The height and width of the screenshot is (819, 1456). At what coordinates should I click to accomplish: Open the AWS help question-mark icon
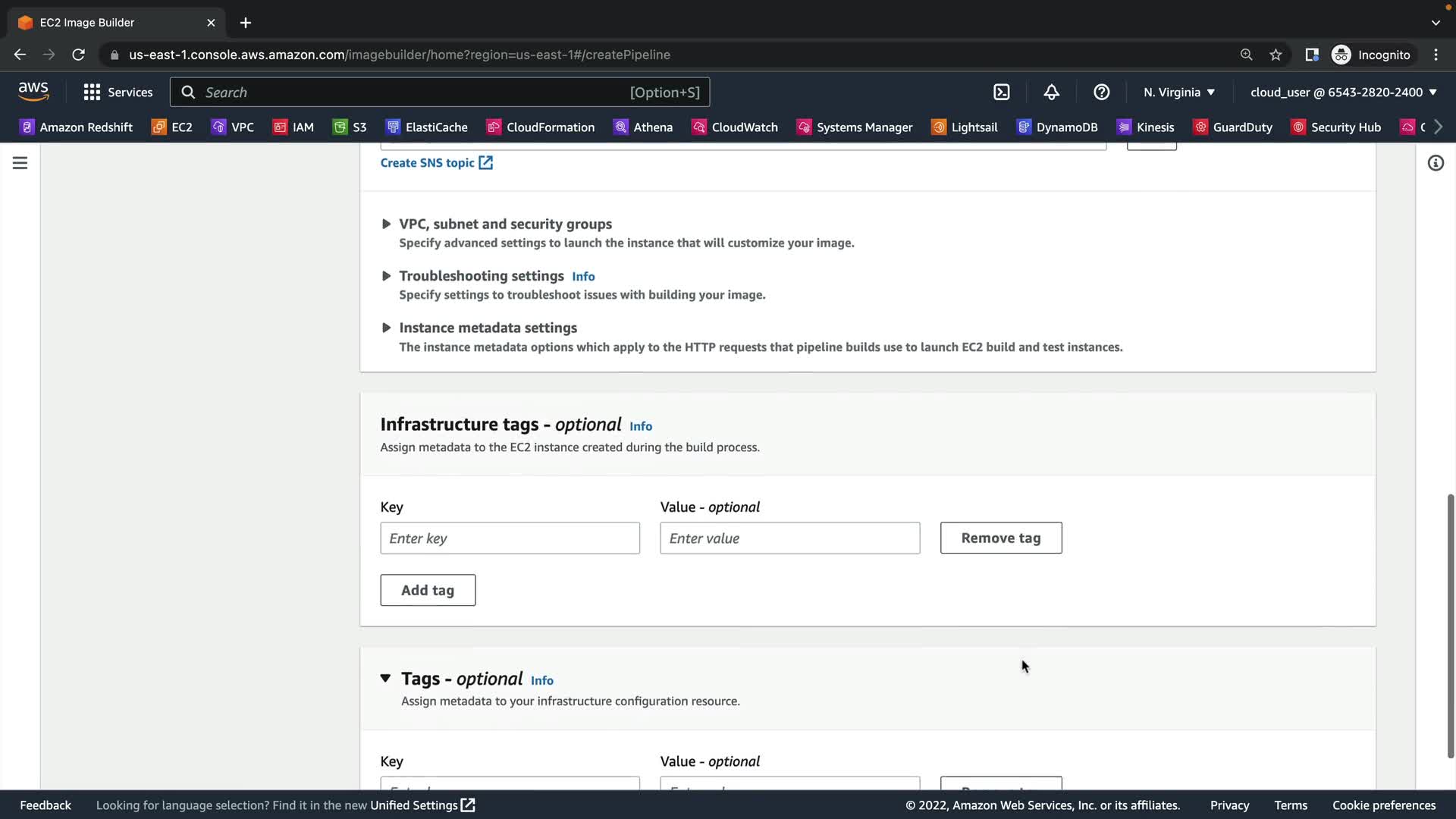point(1101,92)
